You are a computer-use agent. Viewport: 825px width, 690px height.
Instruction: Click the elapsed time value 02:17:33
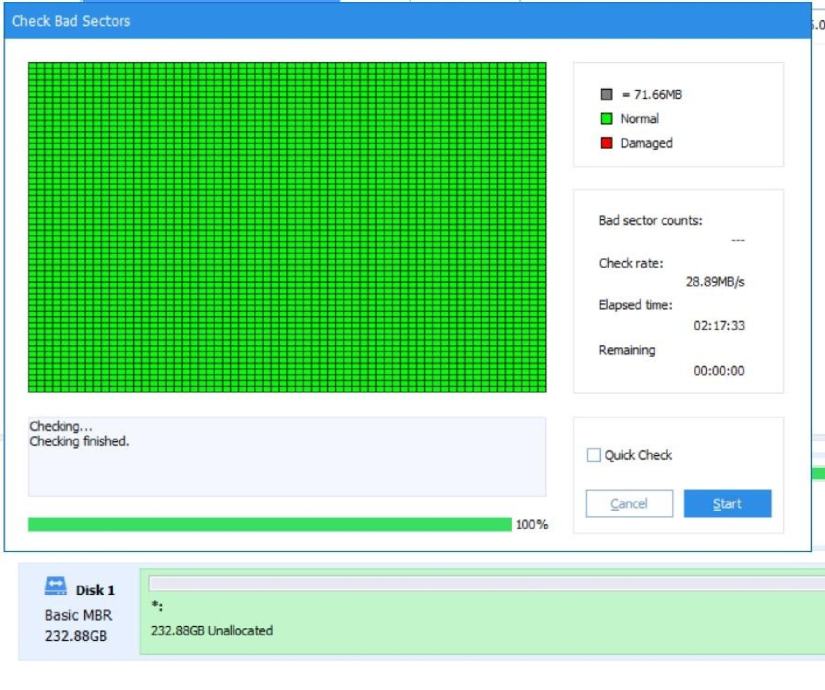coord(719,325)
